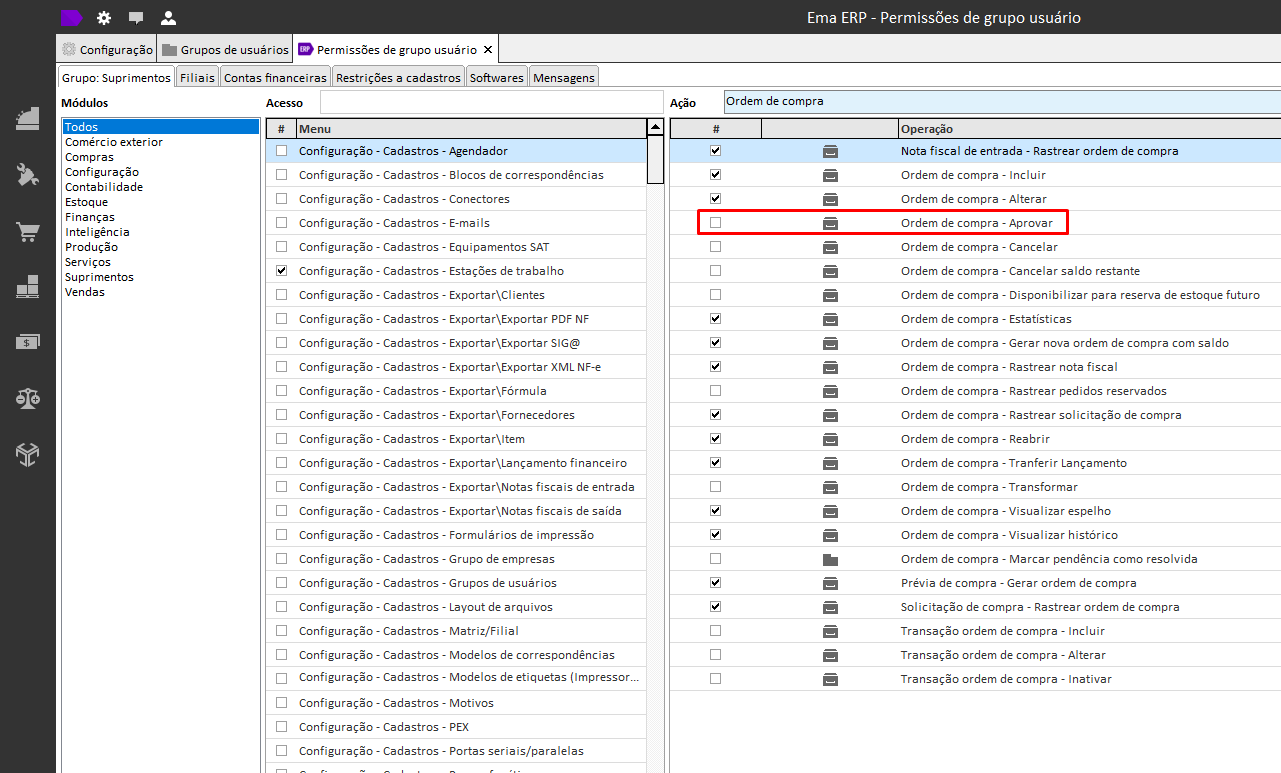Open the Softwares sub-tab
The width and height of the screenshot is (1281, 773).
coord(497,77)
